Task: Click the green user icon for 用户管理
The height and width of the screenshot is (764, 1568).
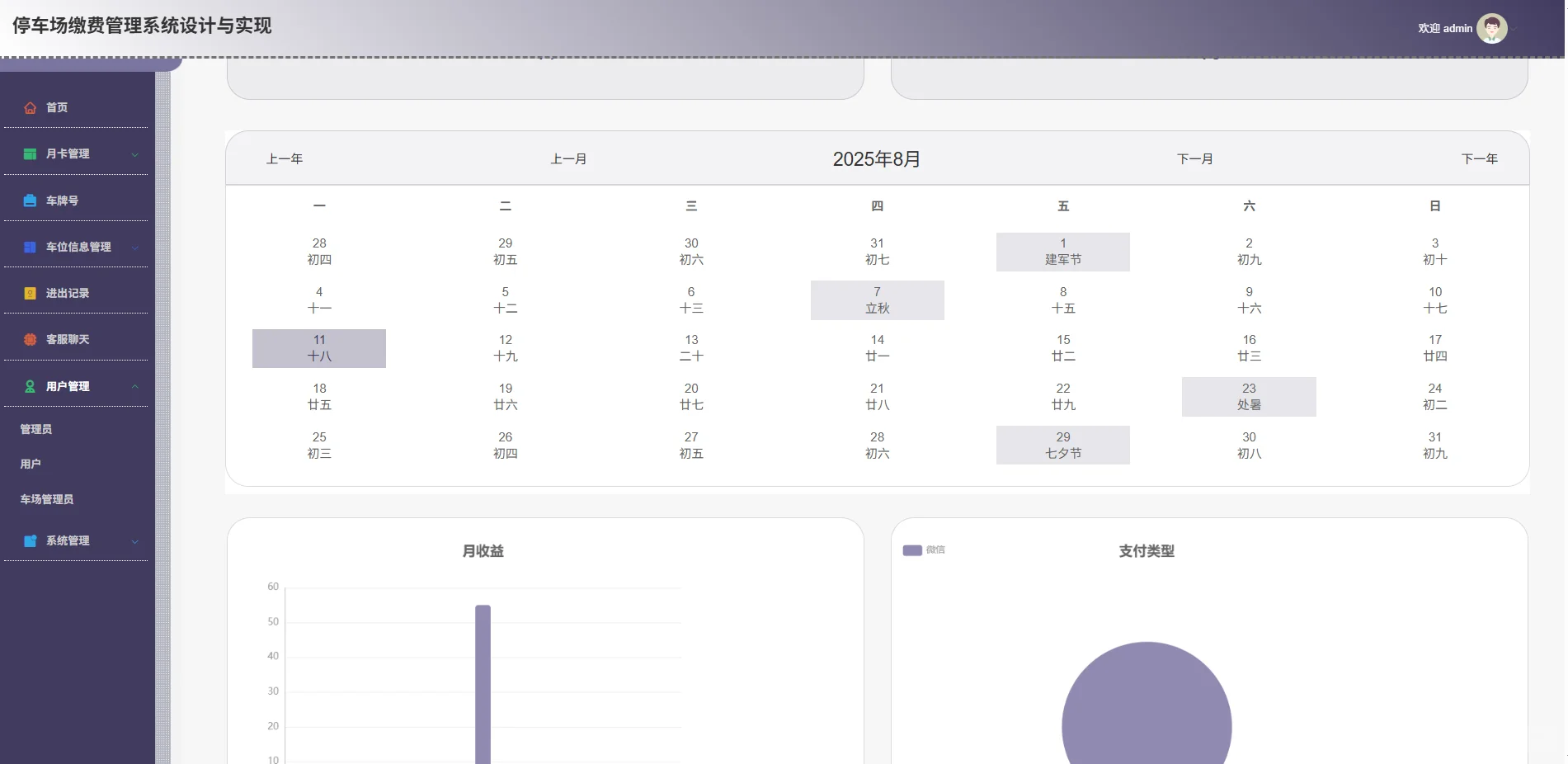Action: pos(31,386)
